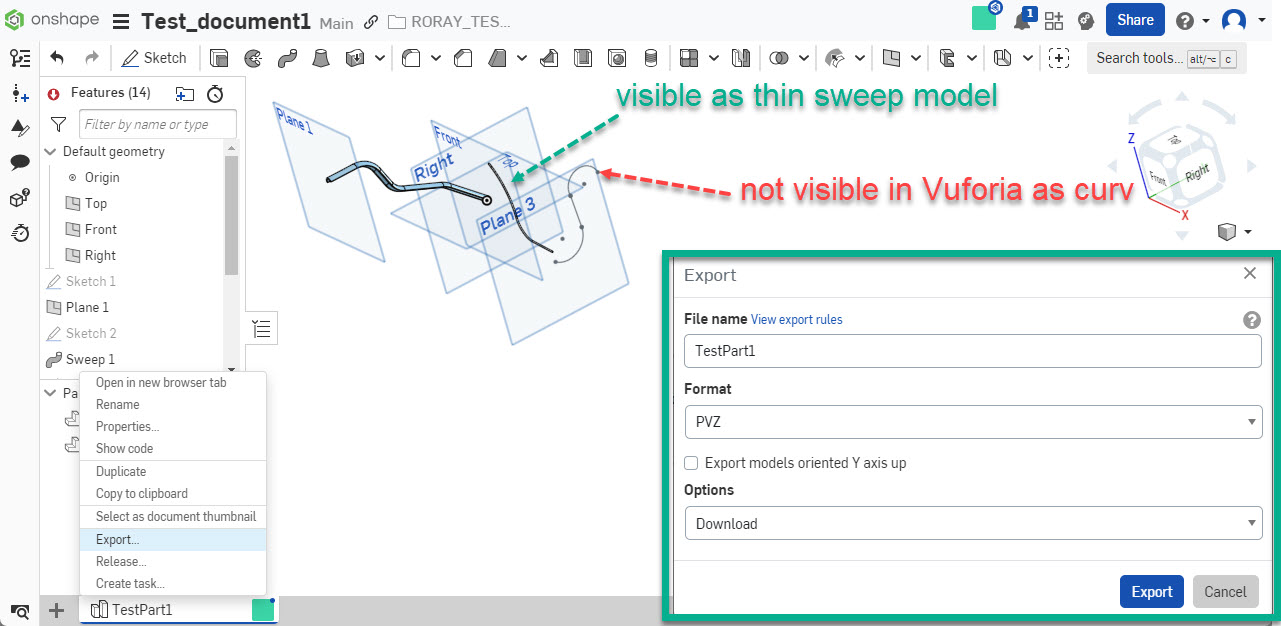
Task: Click the Export button
Action: coord(1151,591)
